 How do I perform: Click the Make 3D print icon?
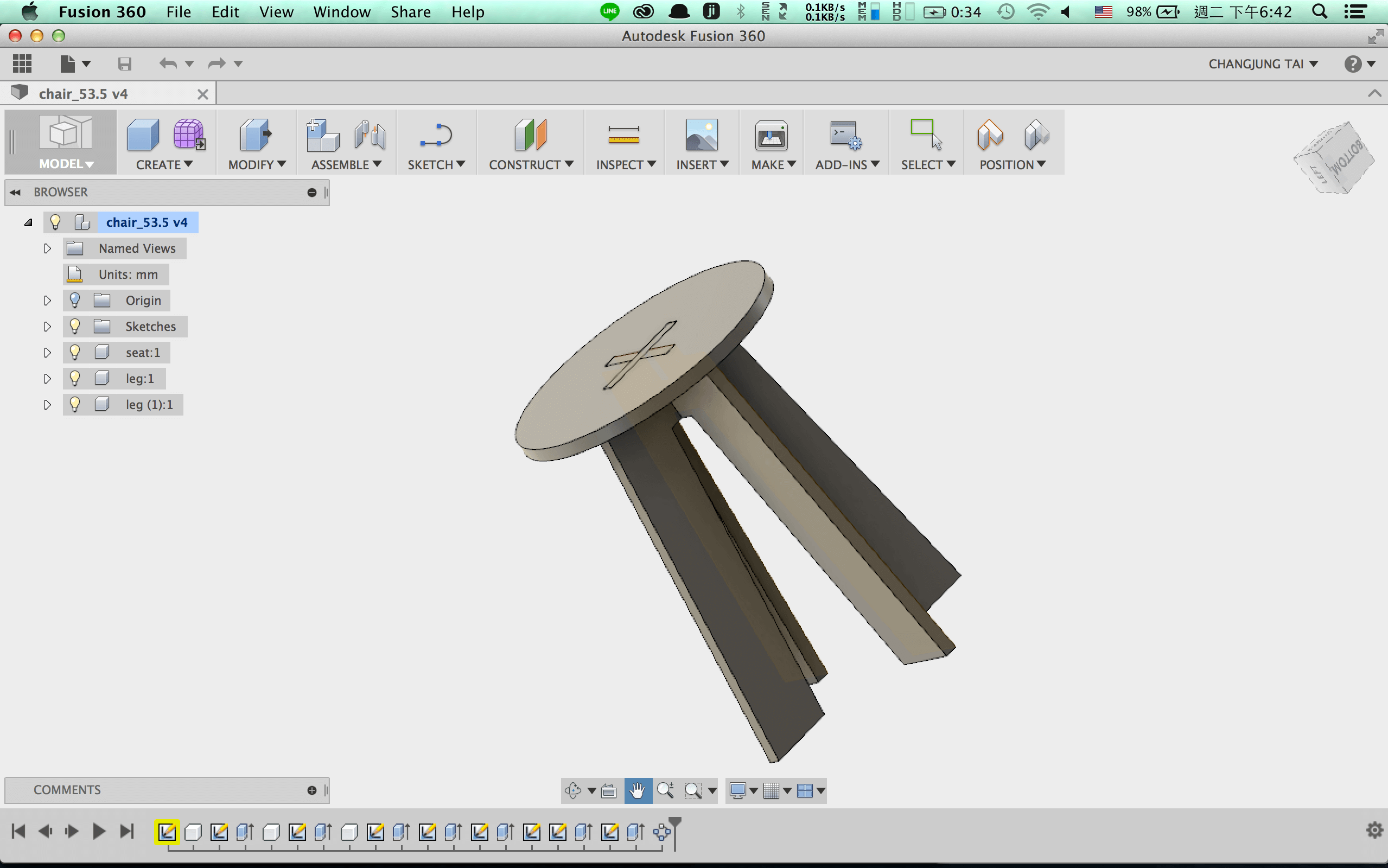[771, 136]
